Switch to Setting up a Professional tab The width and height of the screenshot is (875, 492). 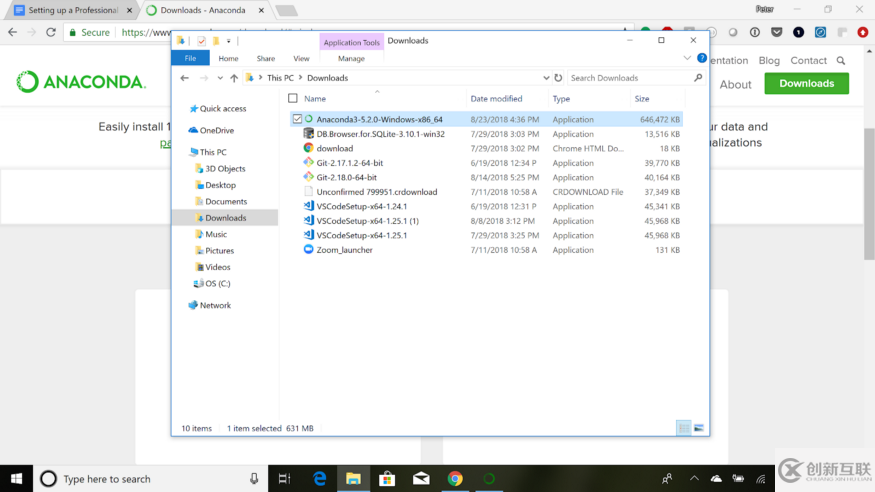(x=73, y=10)
